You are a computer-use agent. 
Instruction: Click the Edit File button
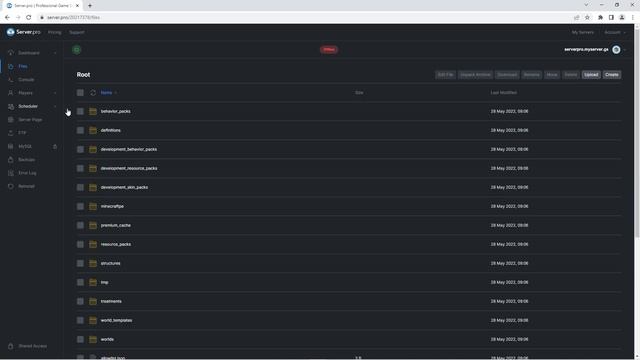(445, 75)
